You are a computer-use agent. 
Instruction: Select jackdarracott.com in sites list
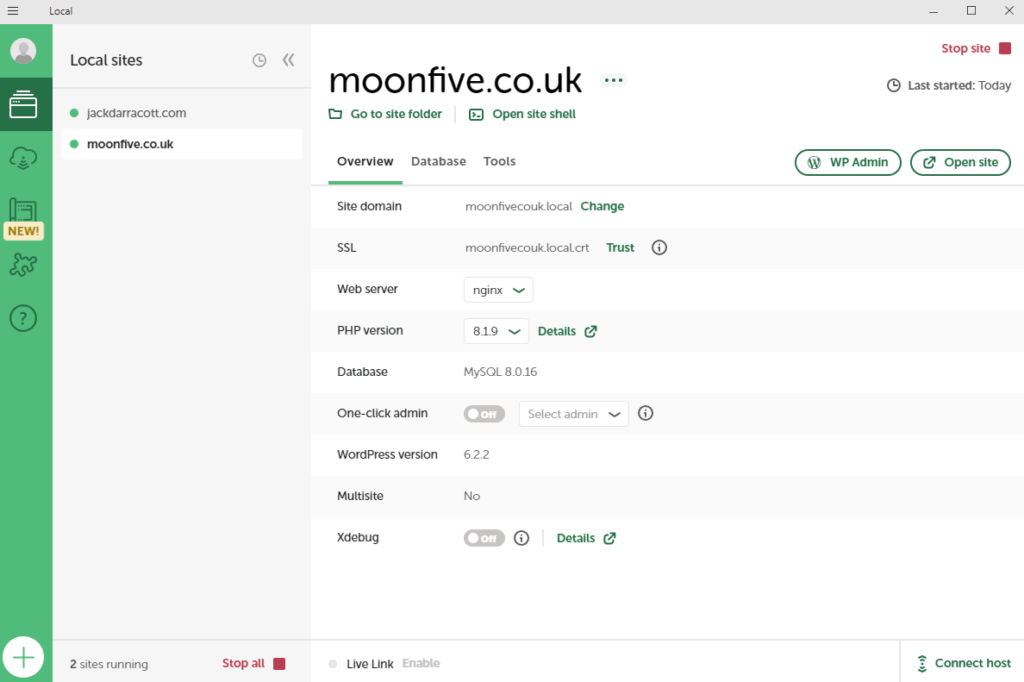(x=182, y=113)
